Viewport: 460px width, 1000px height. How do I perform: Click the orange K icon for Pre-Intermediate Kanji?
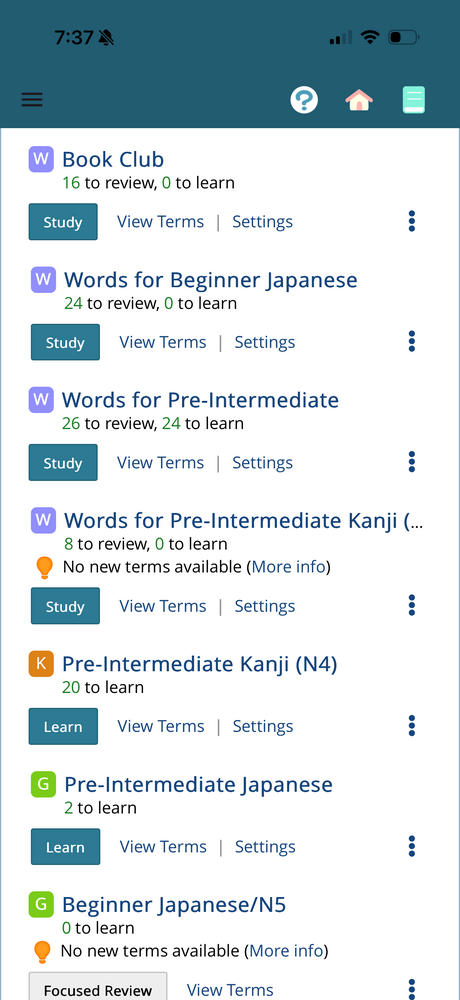click(41, 664)
